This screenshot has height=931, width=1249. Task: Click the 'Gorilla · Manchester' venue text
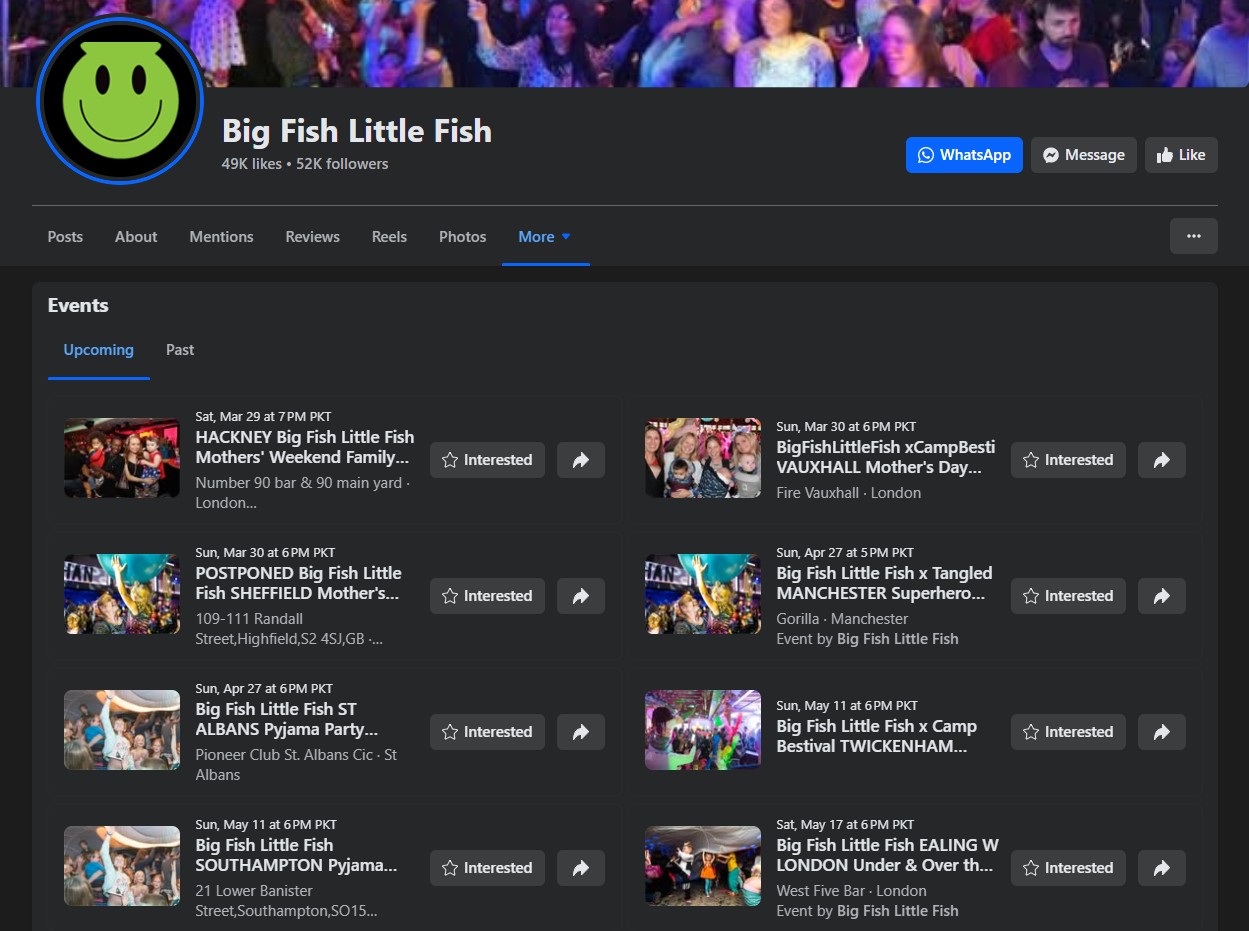tap(842, 619)
